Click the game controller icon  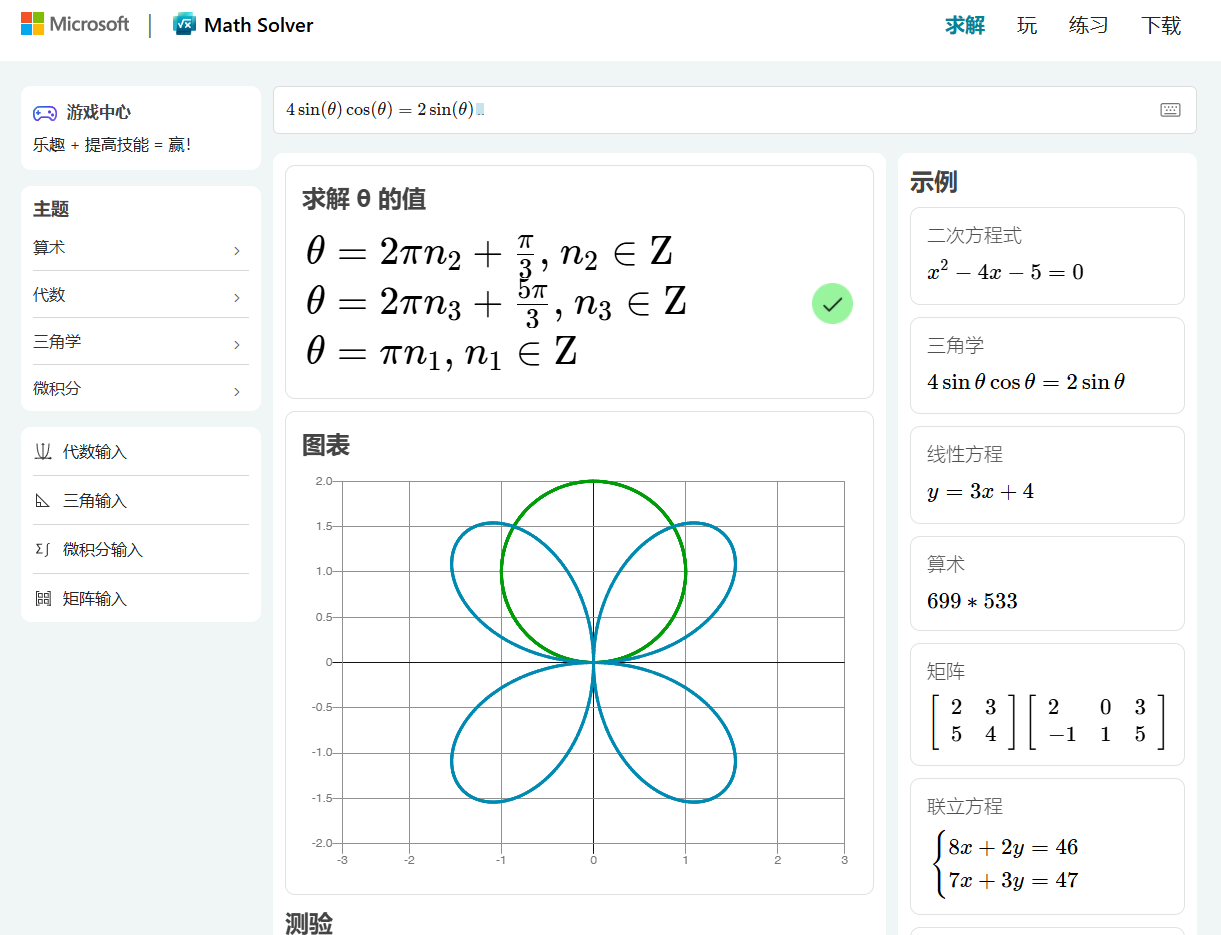45,113
